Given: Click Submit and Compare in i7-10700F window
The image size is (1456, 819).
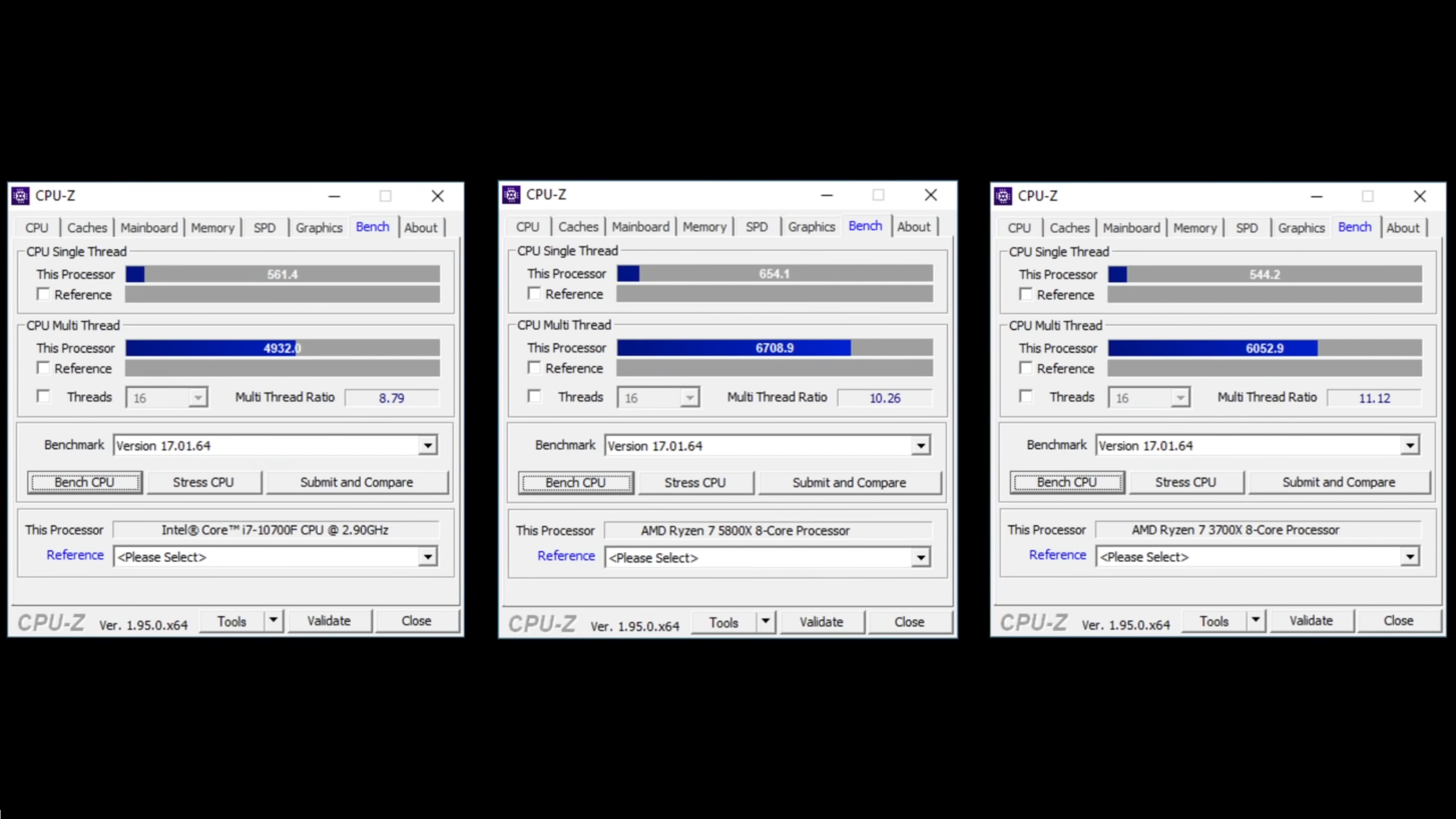Looking at the screenshot, I should [x=357, y=482].
